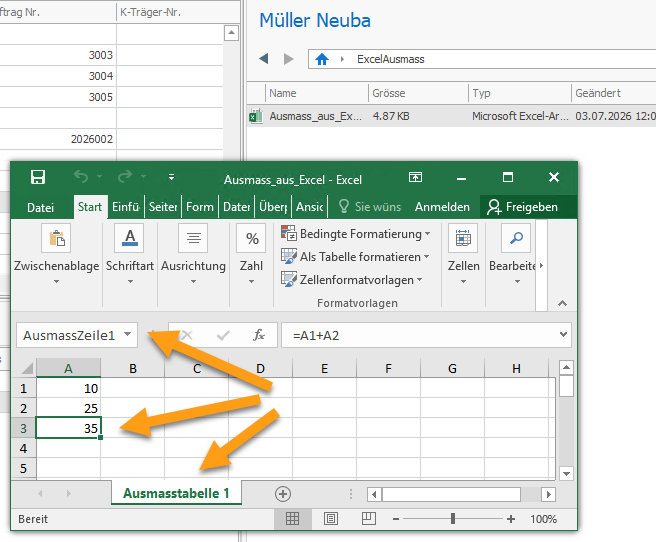The image size is (656, 542).
Task: Open the Zwischenablage clipboard group
Action: [56, 255]
